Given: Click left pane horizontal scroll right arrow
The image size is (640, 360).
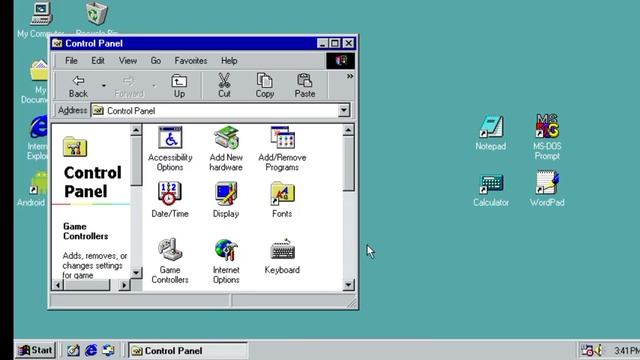Looking at the screenshot, I should tap(124, 285).
